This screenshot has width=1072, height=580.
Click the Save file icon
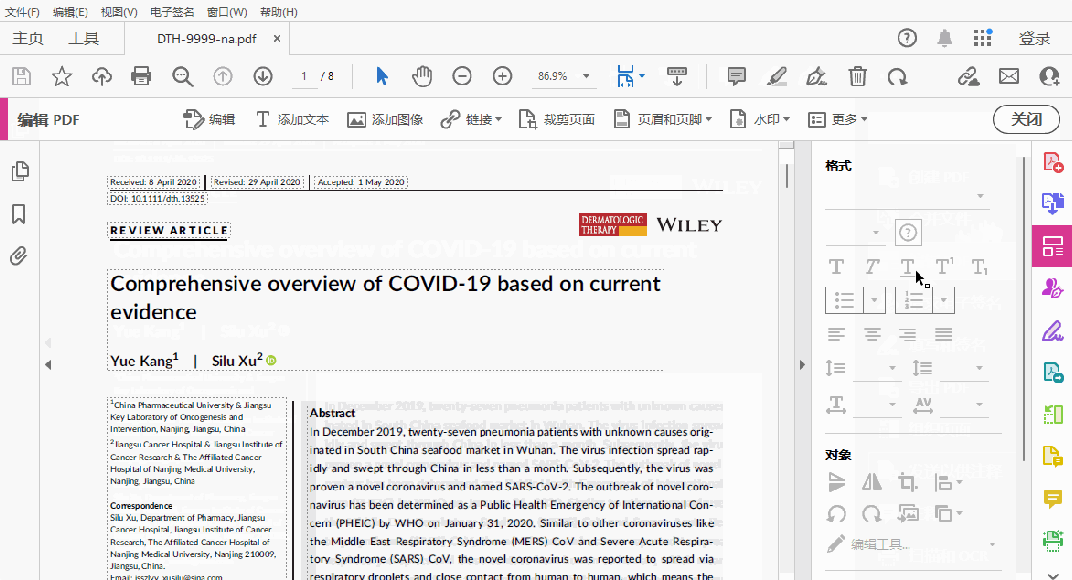(21, 76)
